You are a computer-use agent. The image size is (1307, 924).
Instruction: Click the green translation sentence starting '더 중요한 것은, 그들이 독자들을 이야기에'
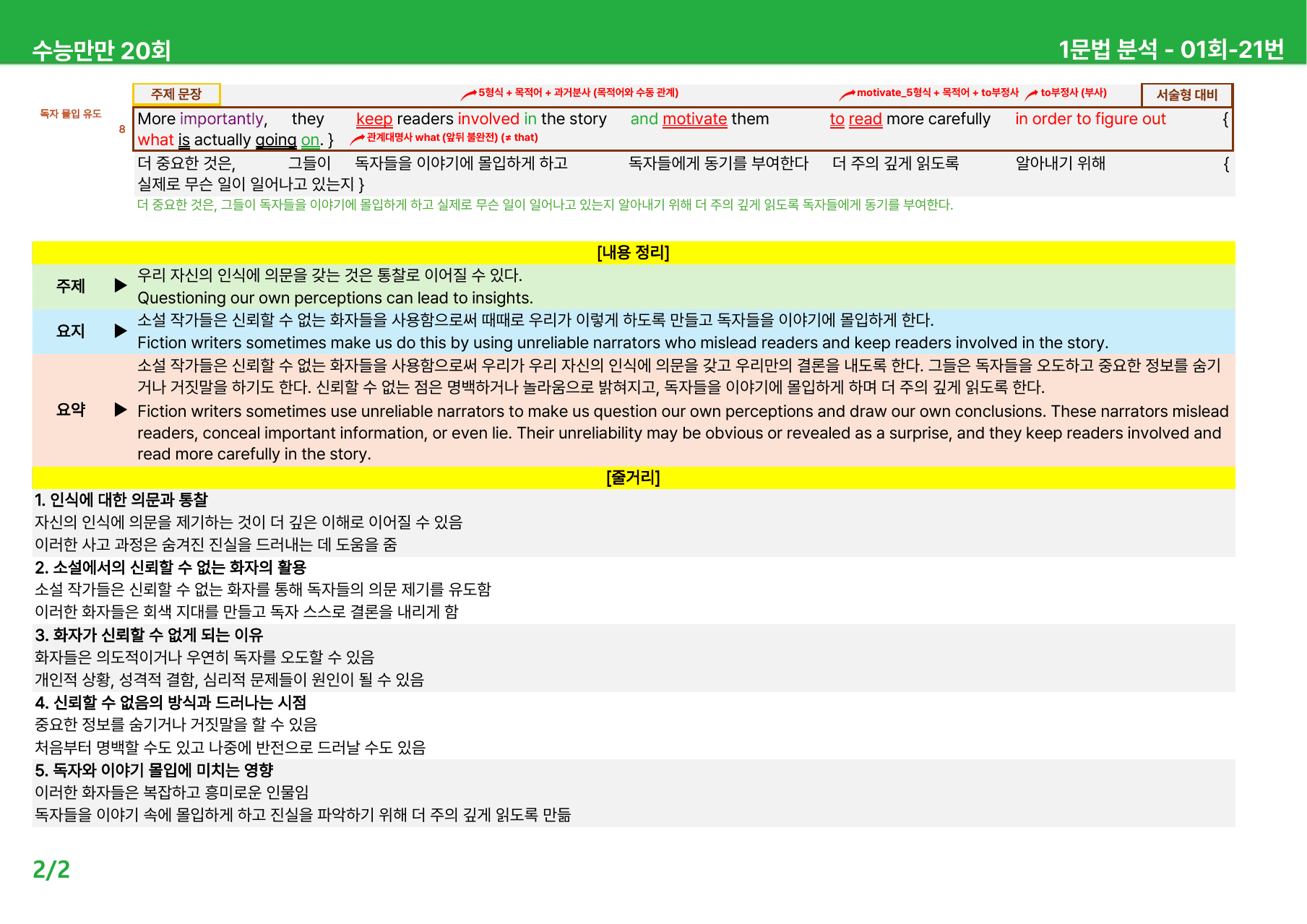pos(545,205)
